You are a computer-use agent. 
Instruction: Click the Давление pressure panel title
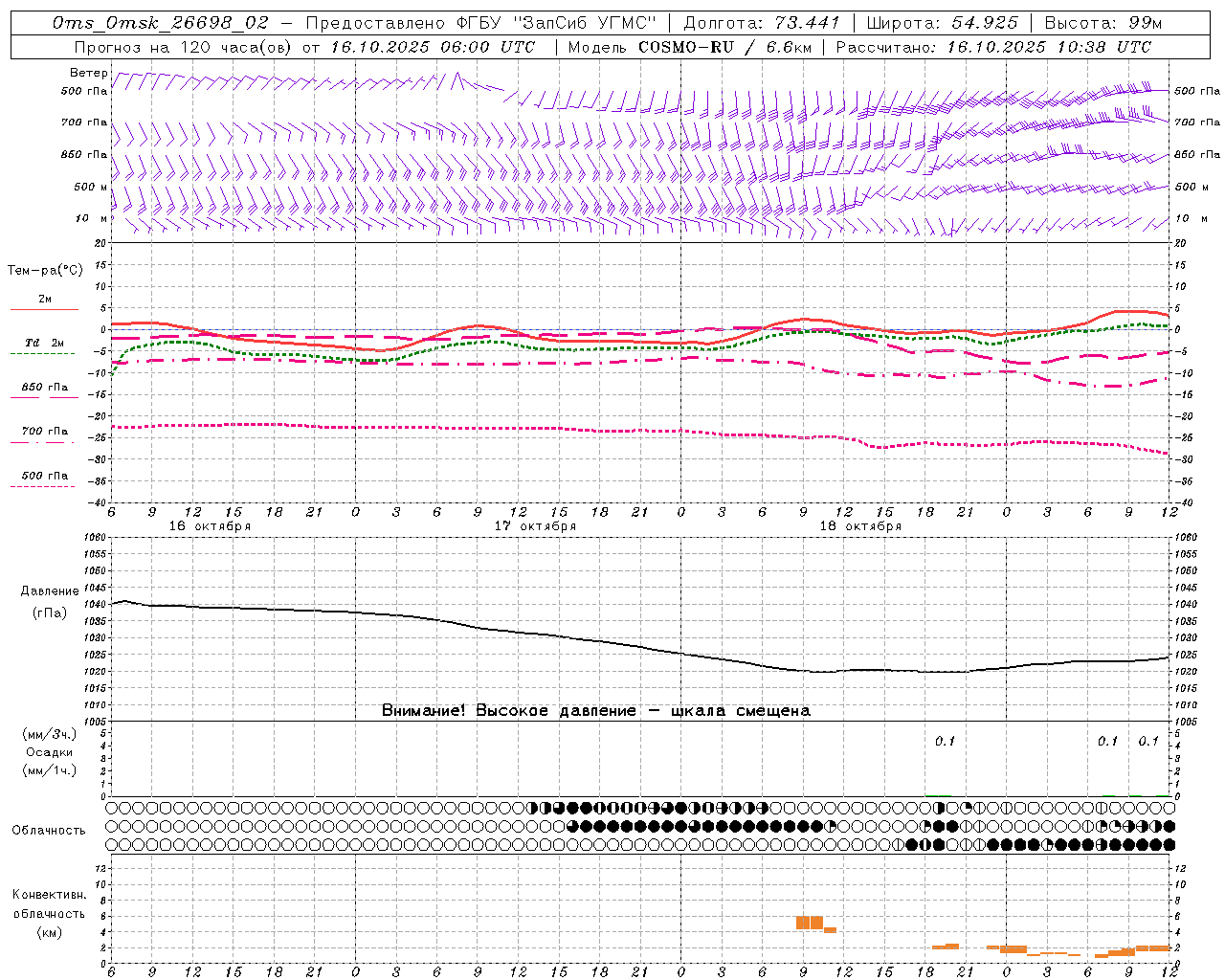[50, 591]
